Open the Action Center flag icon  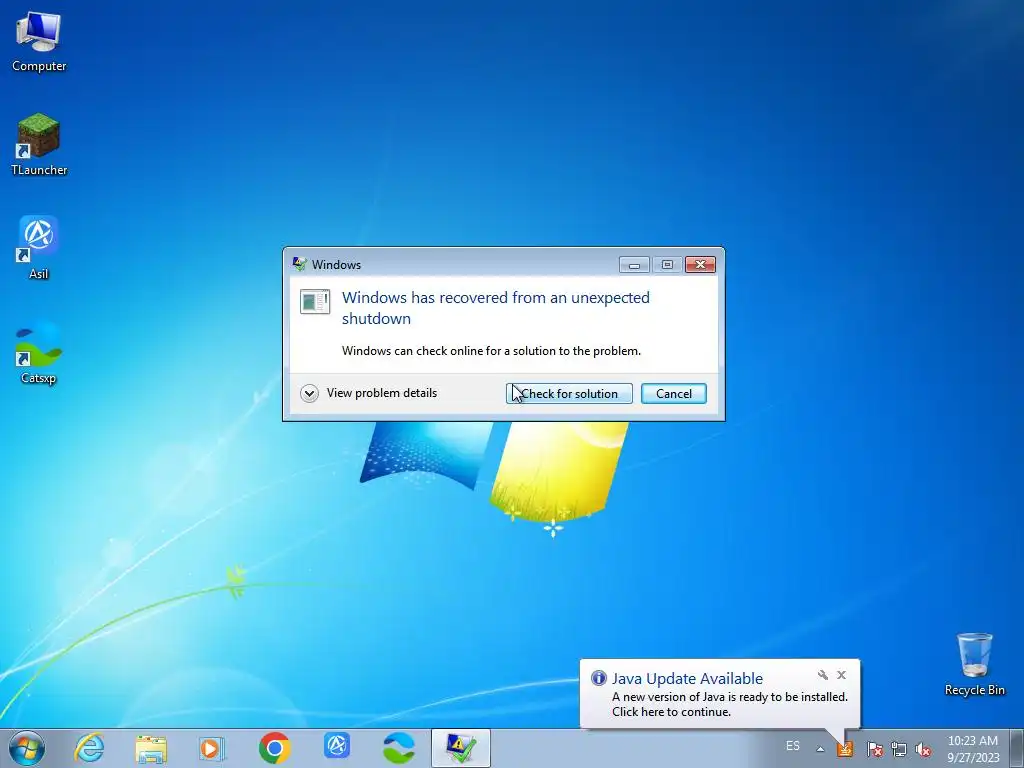(x=874, y=748)
